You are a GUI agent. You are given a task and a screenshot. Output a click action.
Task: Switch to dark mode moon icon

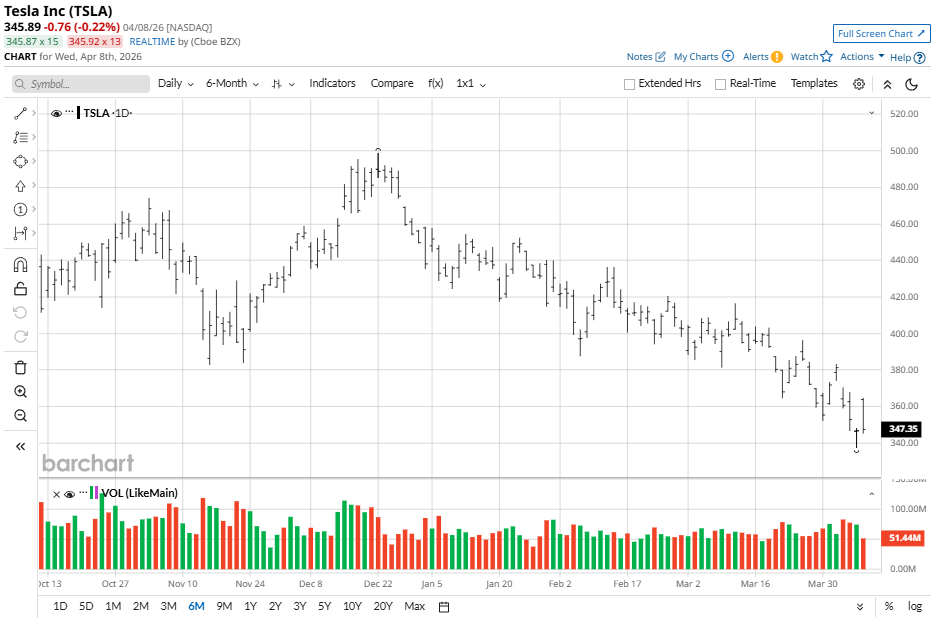(911, 84)
